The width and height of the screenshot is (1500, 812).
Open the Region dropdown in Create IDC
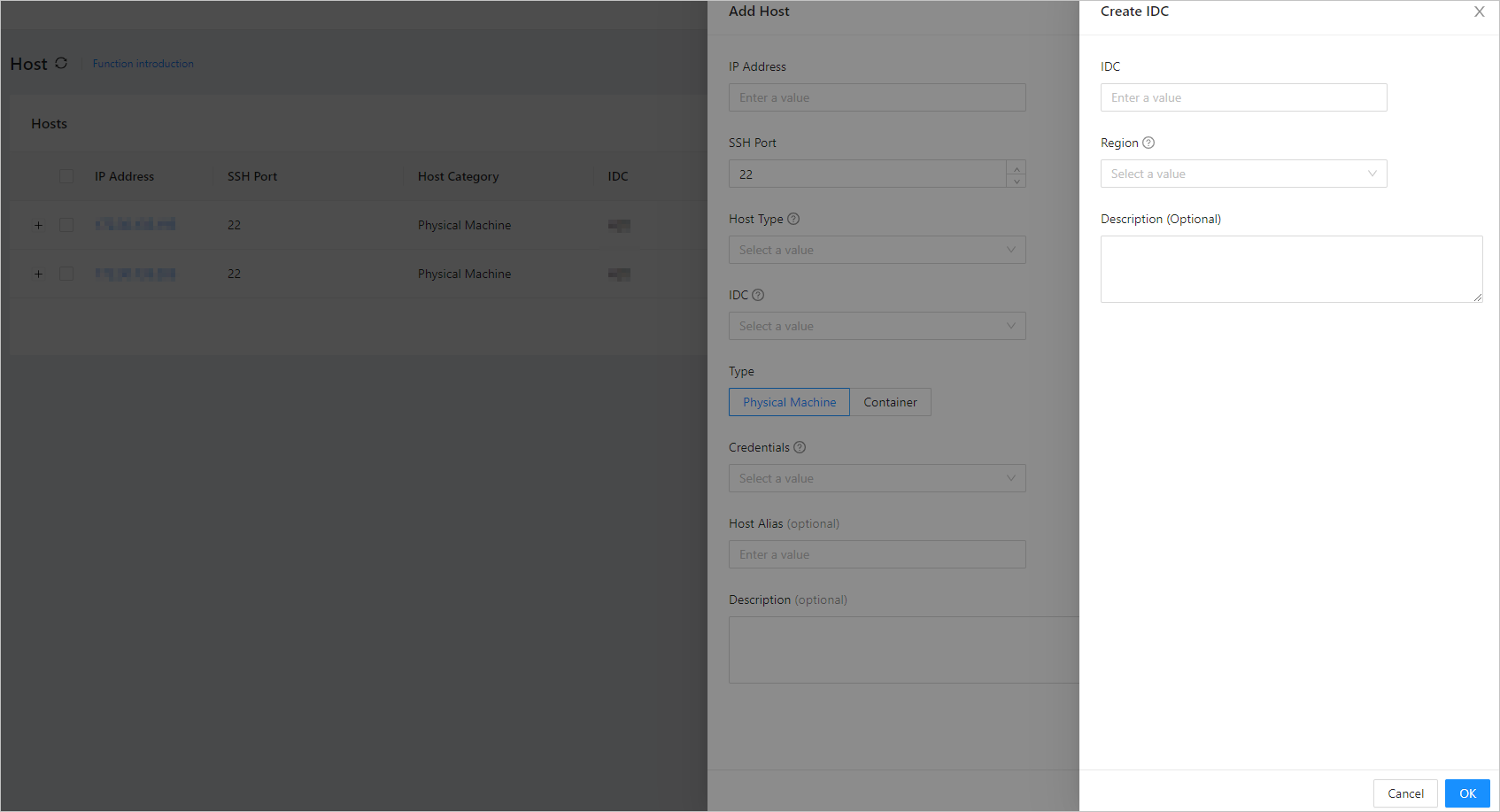tap(1243, 174)
